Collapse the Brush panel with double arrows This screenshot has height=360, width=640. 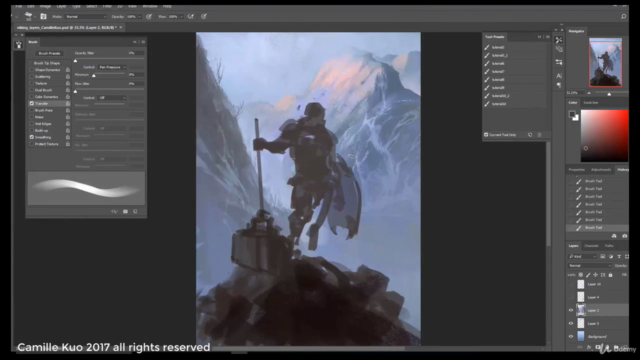pyautogui.click(x=135, y=42)
